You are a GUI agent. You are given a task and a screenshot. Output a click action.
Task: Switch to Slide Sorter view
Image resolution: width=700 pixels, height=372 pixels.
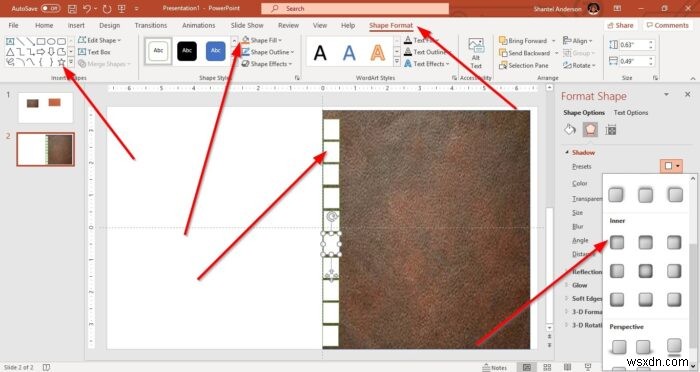pos(547,367)
